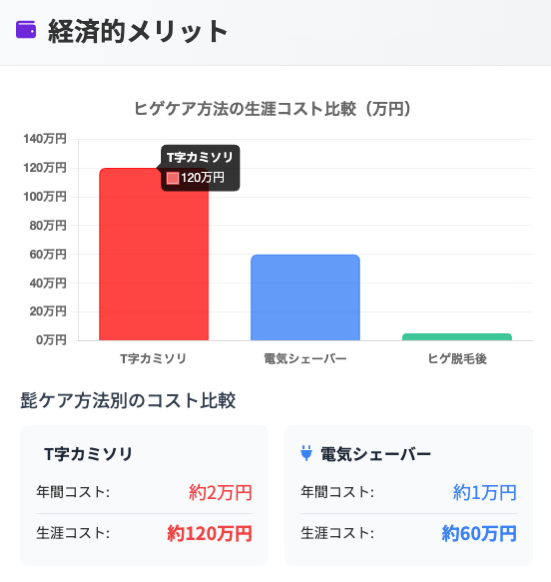Image resolution: width=551 pixels, height=582 pixels.
Task: Open the T字カミソリ cost card title
Action: click(88, 454)
